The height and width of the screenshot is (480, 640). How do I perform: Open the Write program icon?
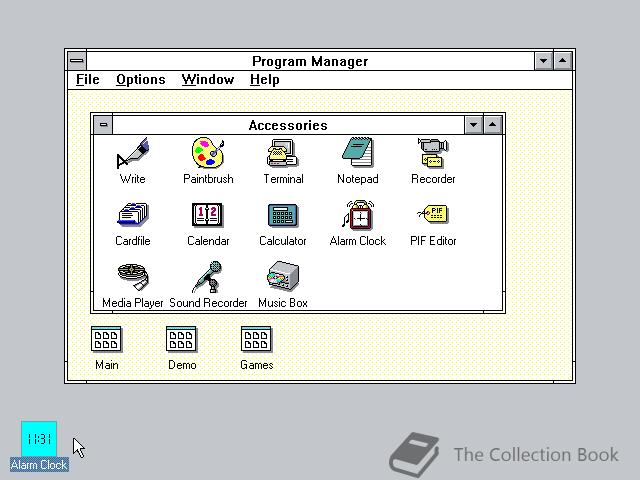click(133, 153)
